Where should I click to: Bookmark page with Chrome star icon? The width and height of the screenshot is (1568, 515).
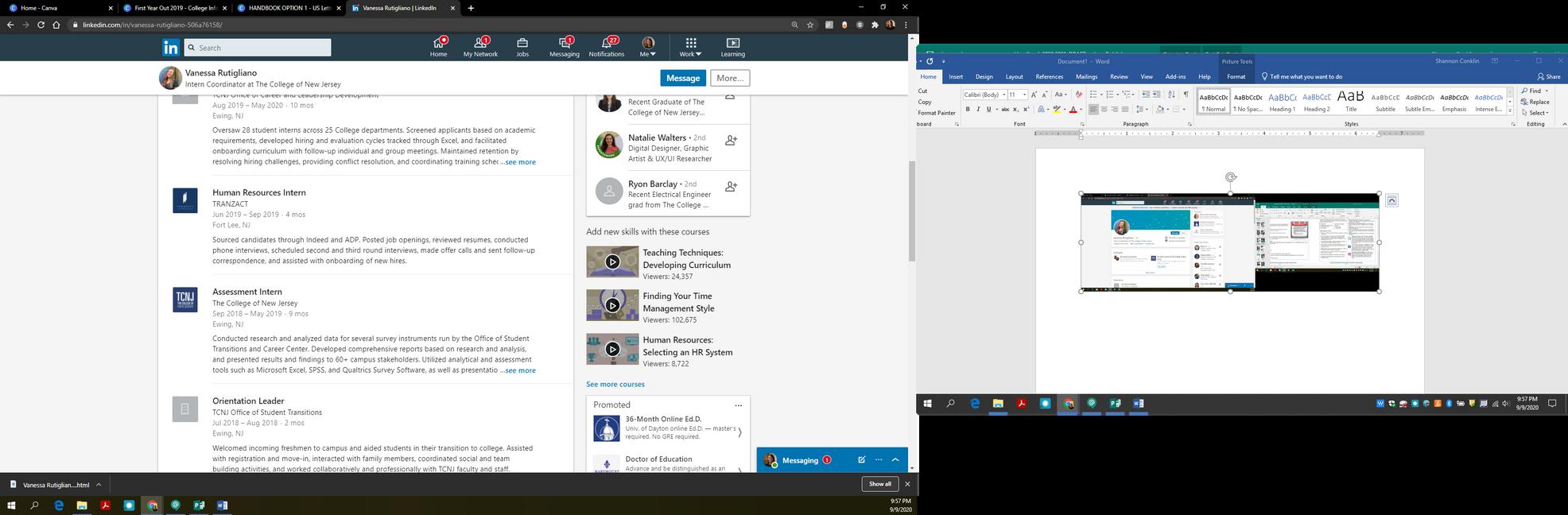click(810, 25)
